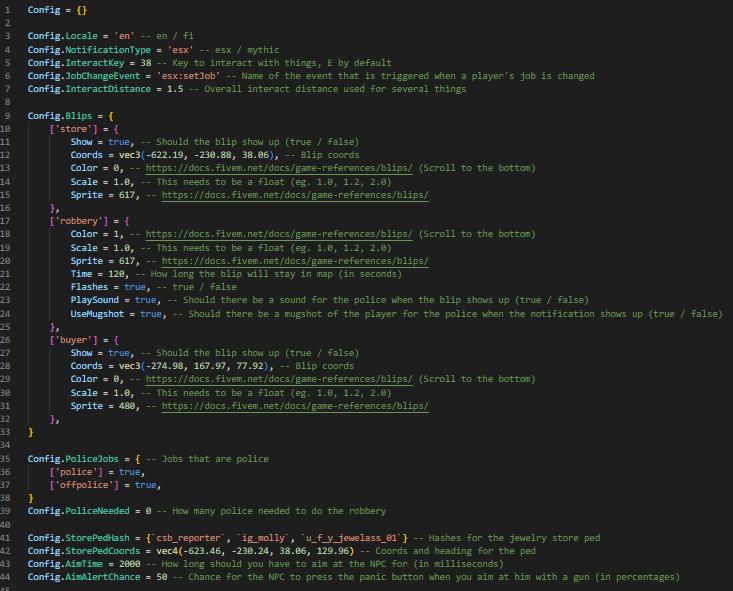Screen dimensions: 733x591
Task: Click the ['robbery'] table key
Action: (79, 221)
